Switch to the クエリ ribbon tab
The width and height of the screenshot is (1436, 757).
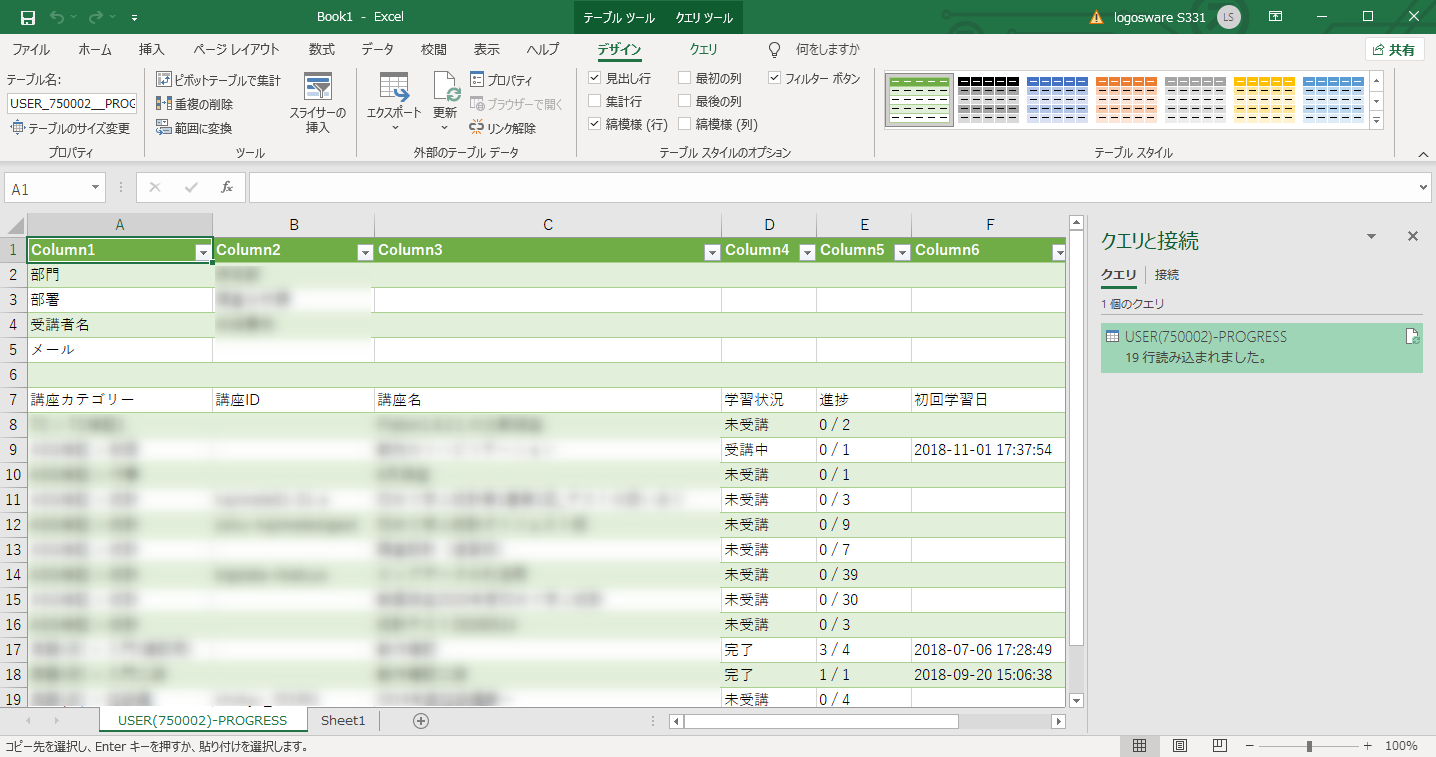pos(704,49)
